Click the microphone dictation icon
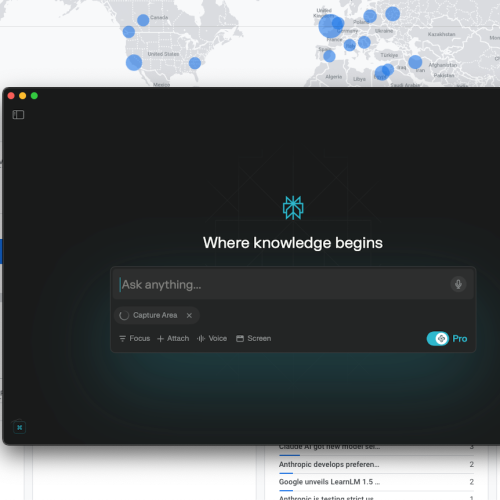The height and width of the screenshot is (500, 500). pos(458,284)
